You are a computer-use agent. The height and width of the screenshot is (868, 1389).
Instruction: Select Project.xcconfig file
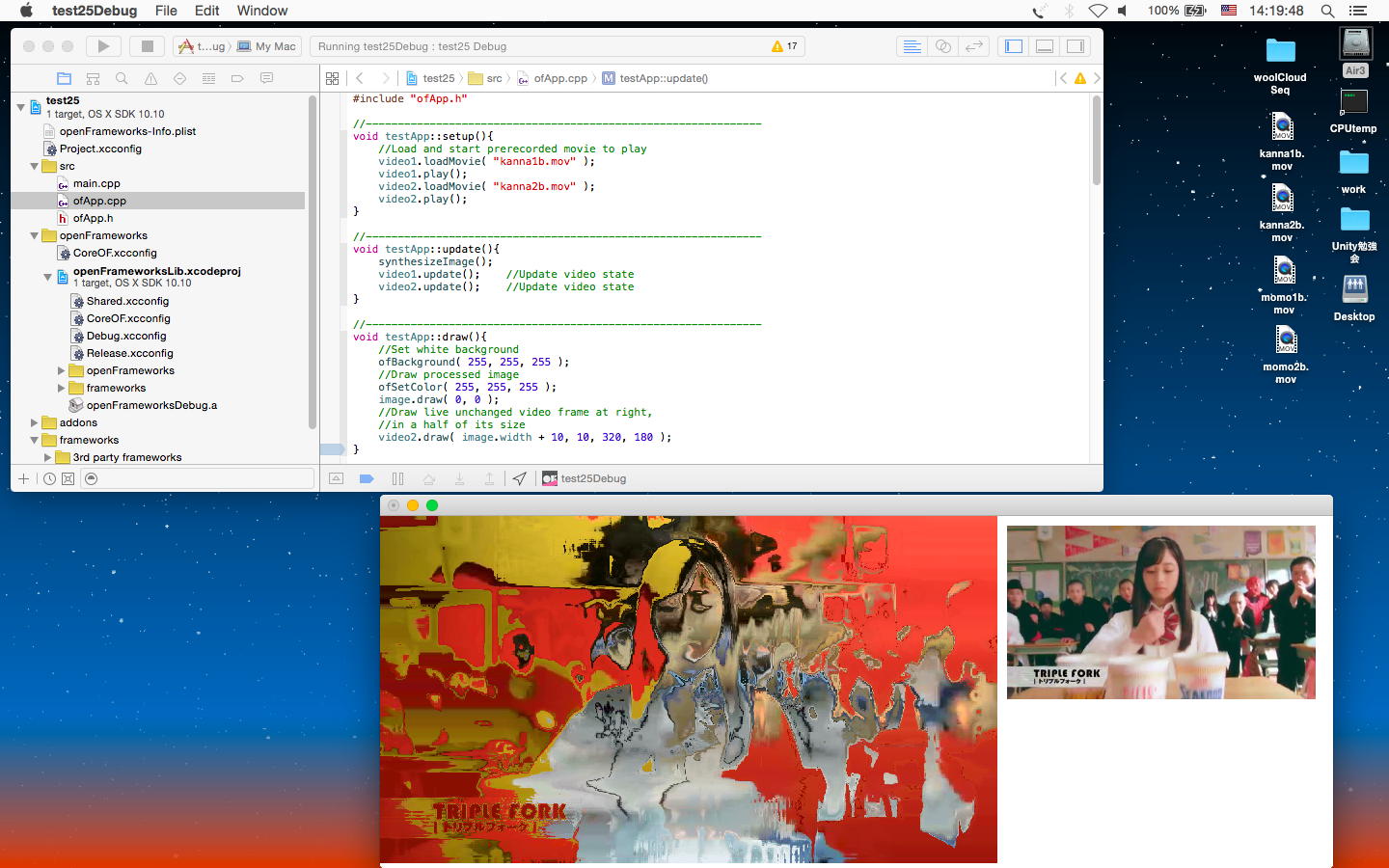(100, 149)
